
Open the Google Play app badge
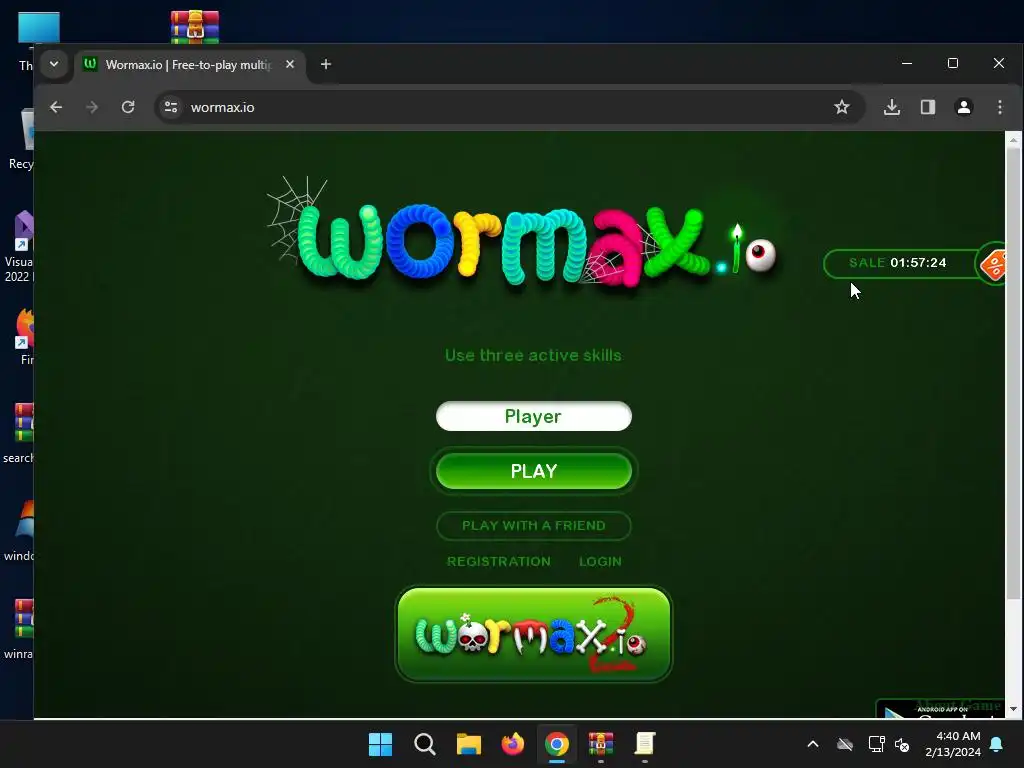coord(940,709)
